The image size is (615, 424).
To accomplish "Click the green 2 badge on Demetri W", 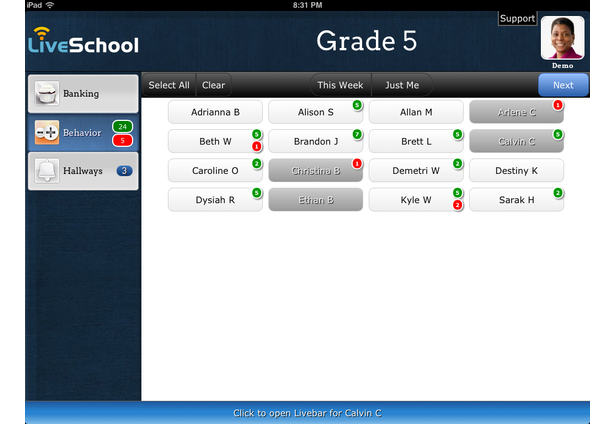I will point(457,164).
